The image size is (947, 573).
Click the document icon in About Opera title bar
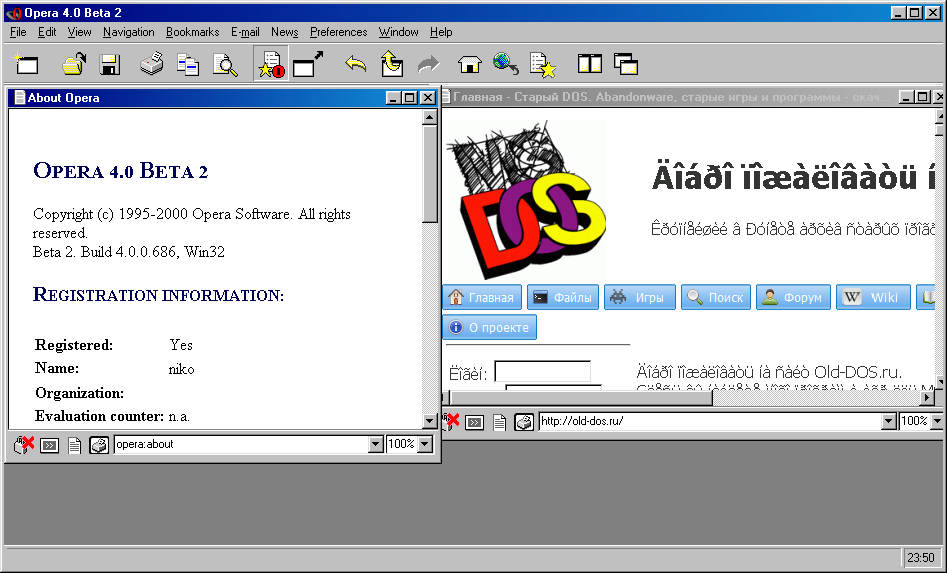pyautogui.click(x=20, y=98)
